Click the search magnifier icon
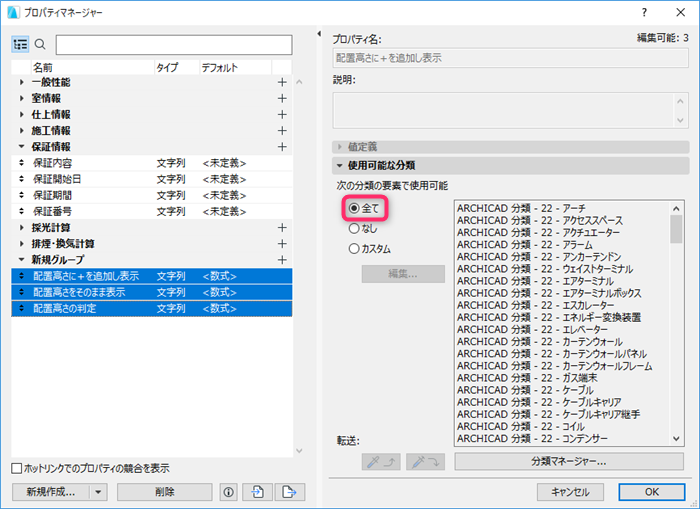 point(40,44)
